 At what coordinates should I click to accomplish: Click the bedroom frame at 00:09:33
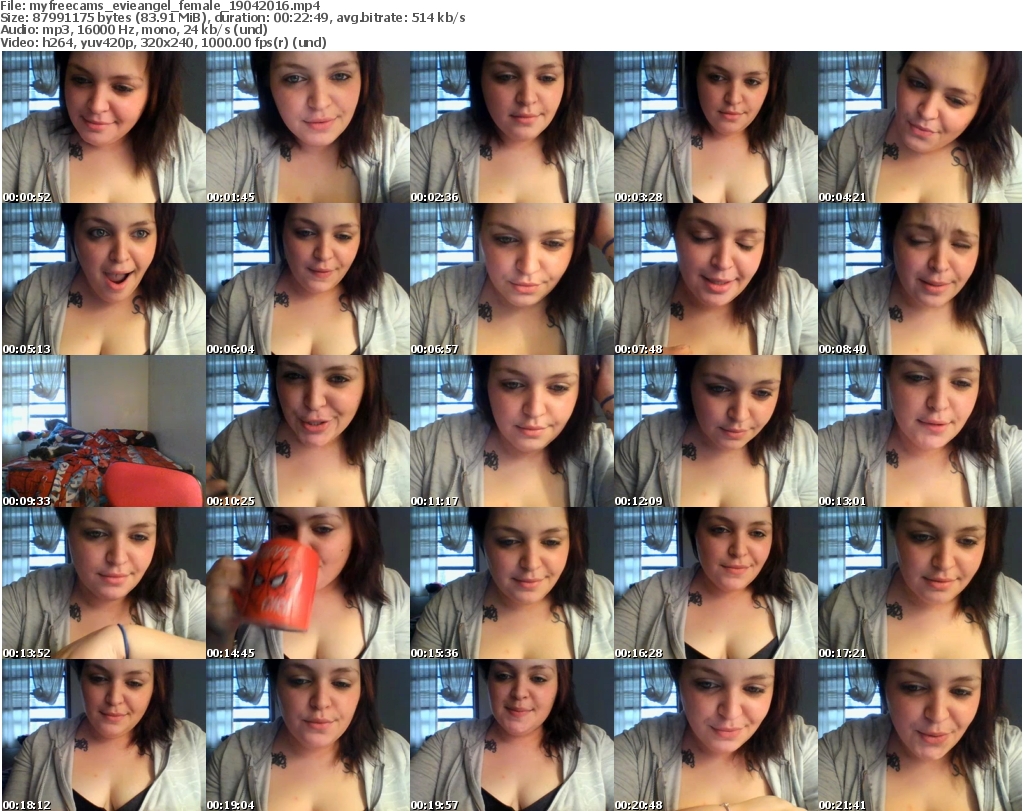104,432
